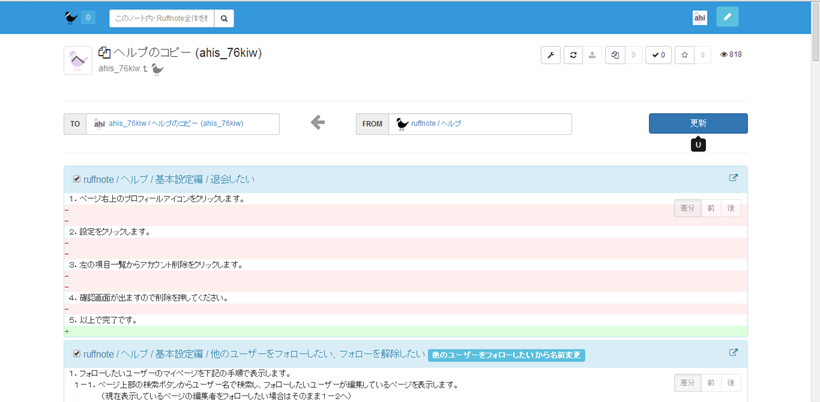The image size is (820, 402).
Task: Select 前 view in first diff panel
Action: 710,208
